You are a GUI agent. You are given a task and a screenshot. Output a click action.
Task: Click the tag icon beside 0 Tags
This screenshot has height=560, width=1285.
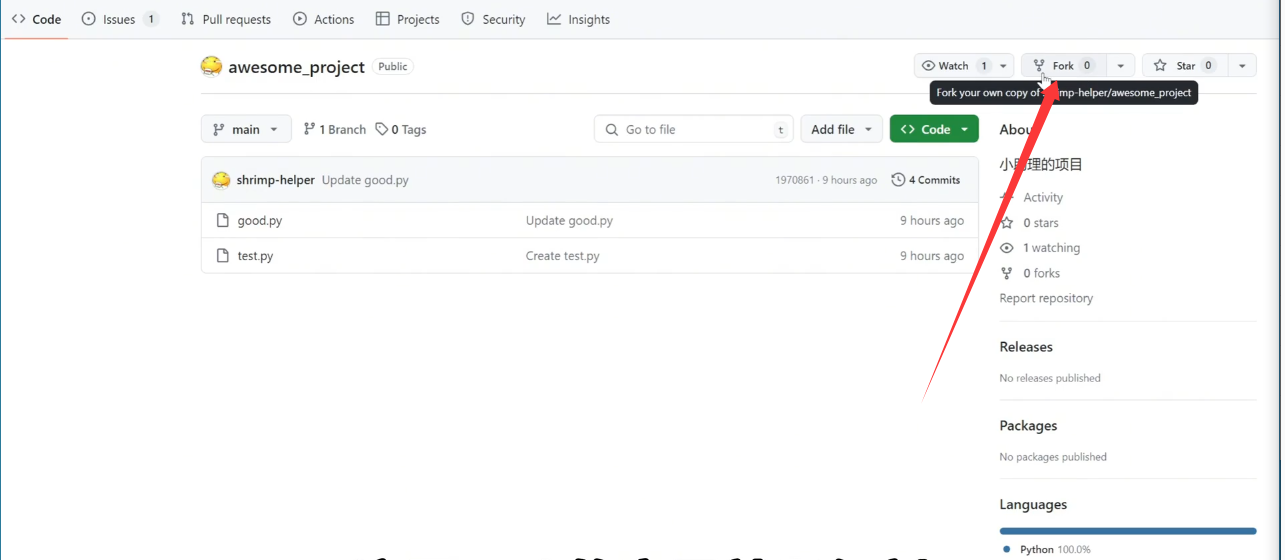[382, 129]
